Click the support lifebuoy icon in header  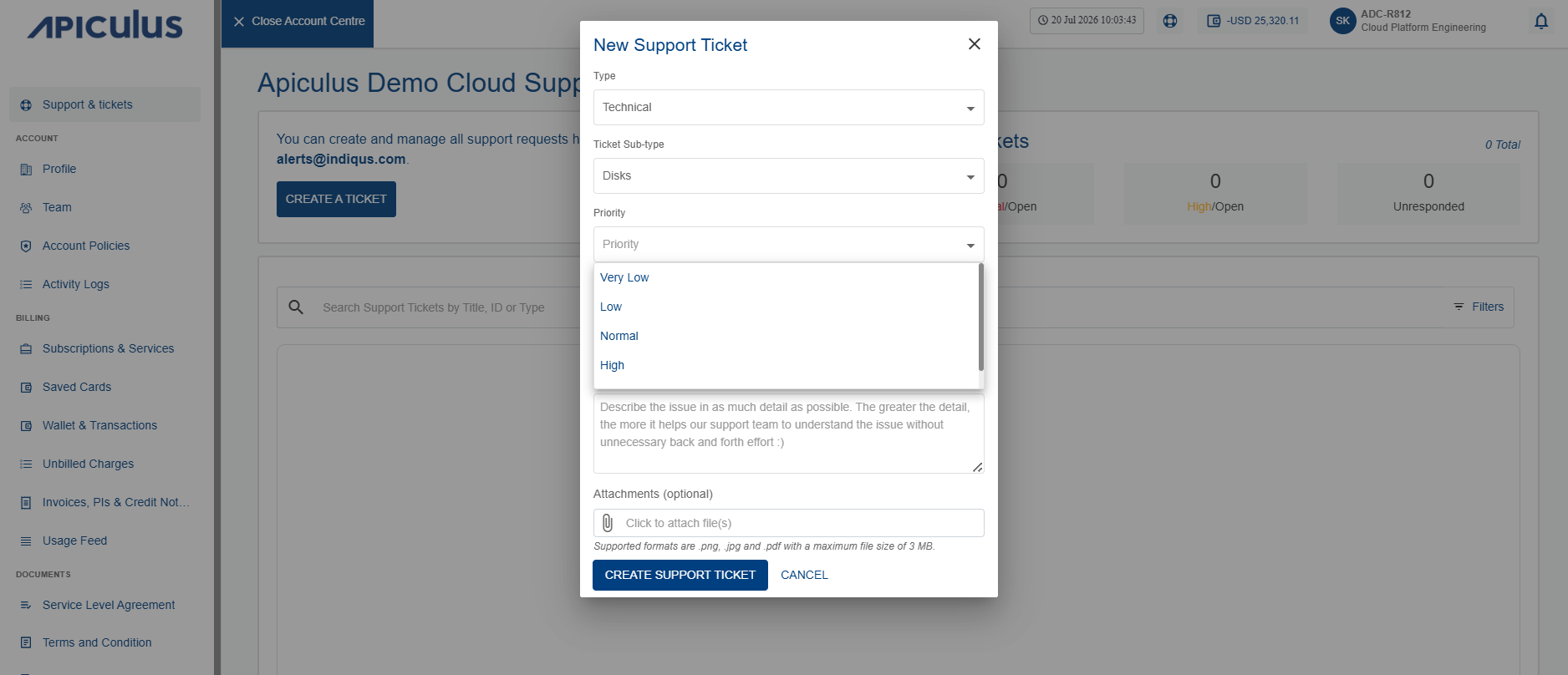(1170, 21)
